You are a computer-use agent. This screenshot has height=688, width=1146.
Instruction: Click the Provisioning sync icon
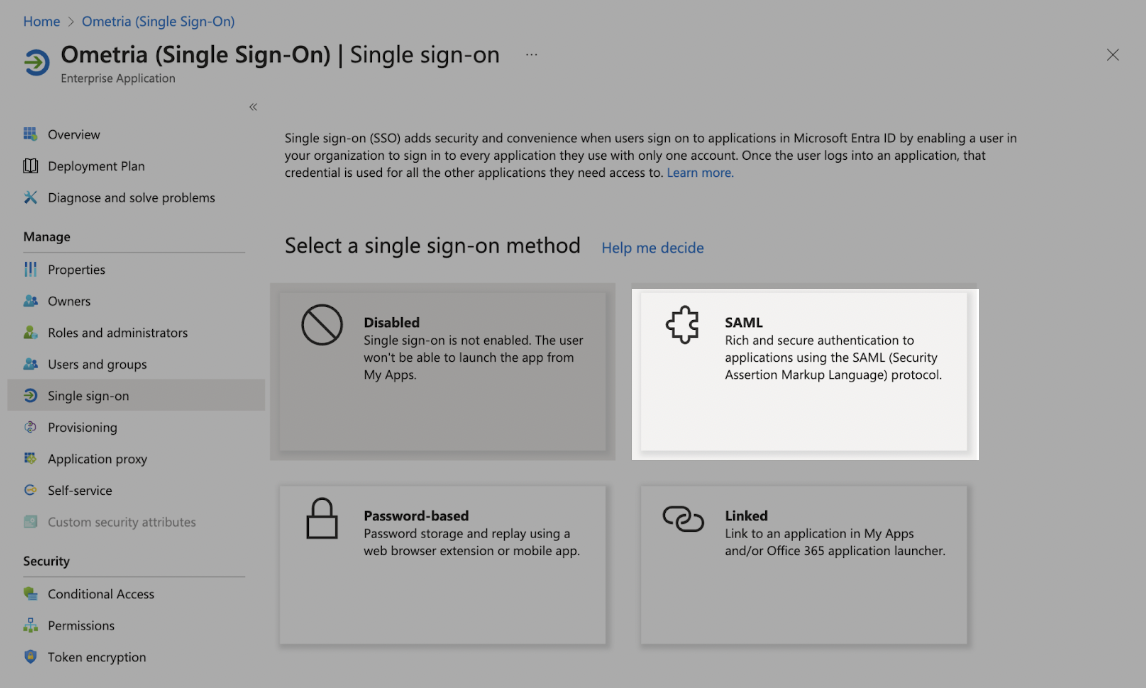[30, 427]
